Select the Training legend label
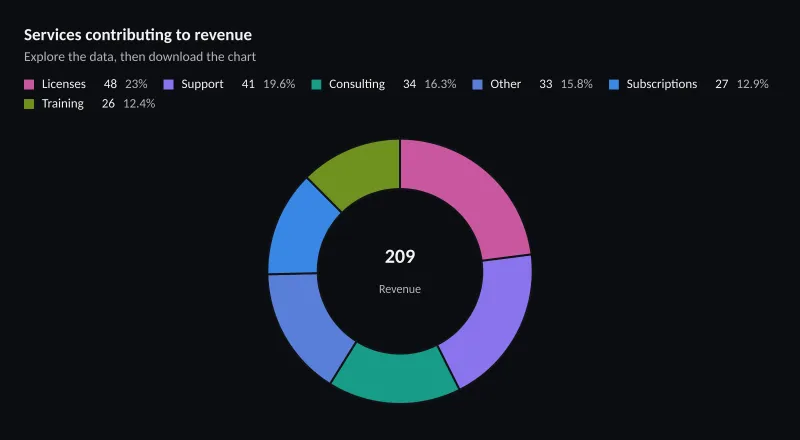800x440 pixels. click(x=63, y=104)
